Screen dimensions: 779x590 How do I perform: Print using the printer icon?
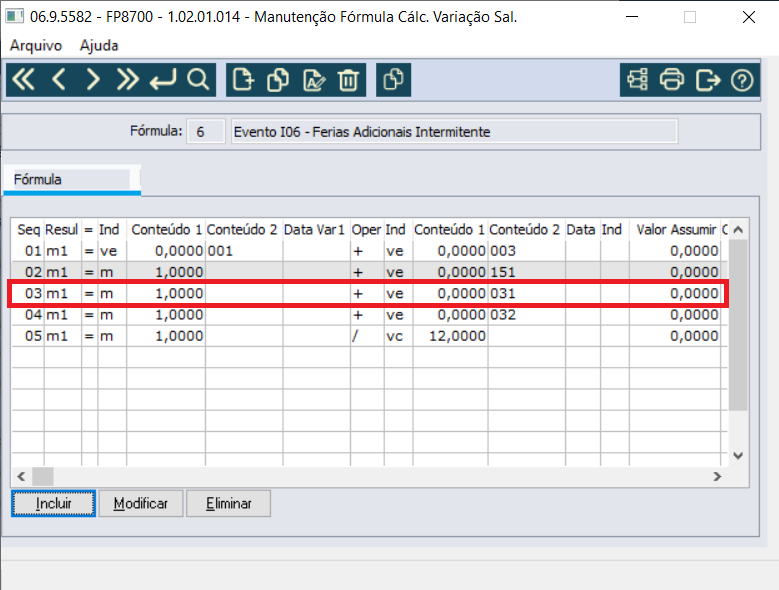tap(672, 79)
